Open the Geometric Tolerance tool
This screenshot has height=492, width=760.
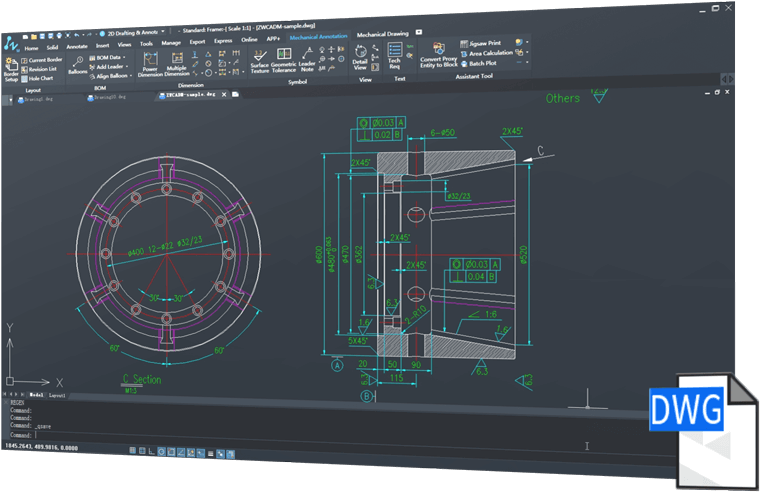click(x=283, y=61)
